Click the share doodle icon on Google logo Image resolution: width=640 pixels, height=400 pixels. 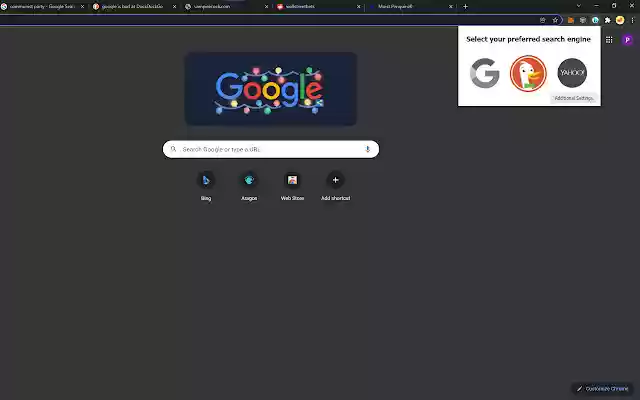[x=320, y=102]
